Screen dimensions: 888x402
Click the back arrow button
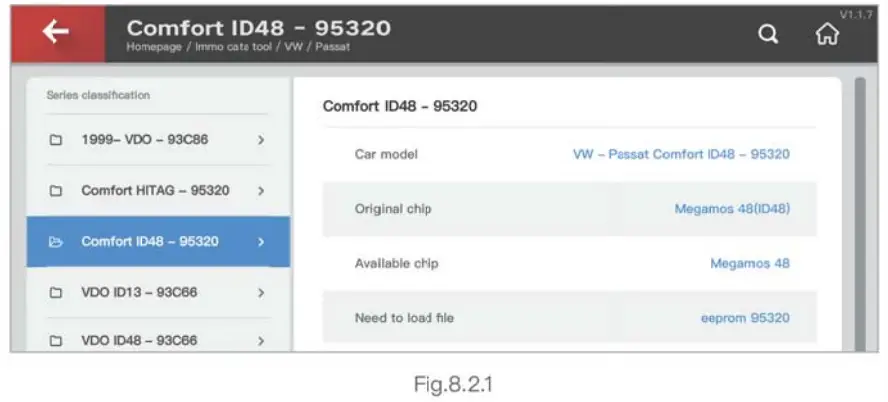click(x=56, y=32)
